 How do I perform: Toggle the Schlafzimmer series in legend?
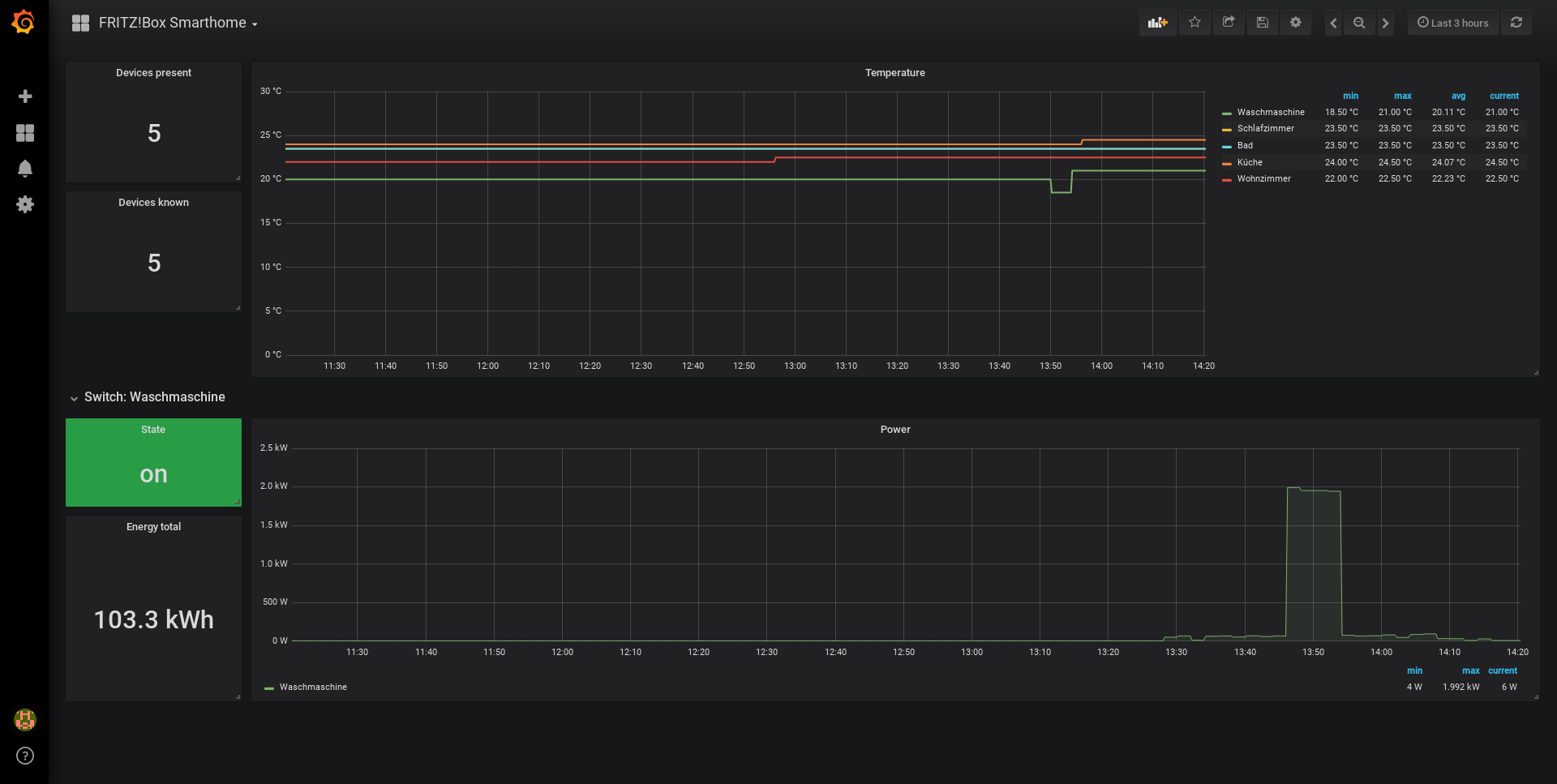[x=1265, y=128]
